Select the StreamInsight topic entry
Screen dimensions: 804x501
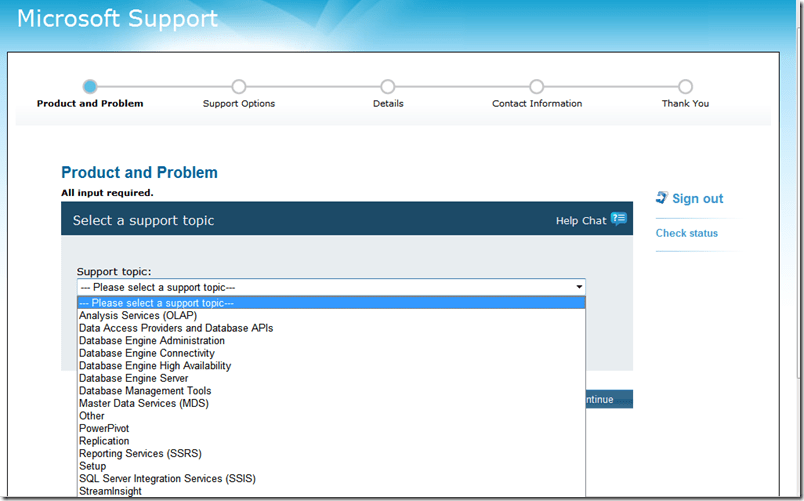point(110,491)
